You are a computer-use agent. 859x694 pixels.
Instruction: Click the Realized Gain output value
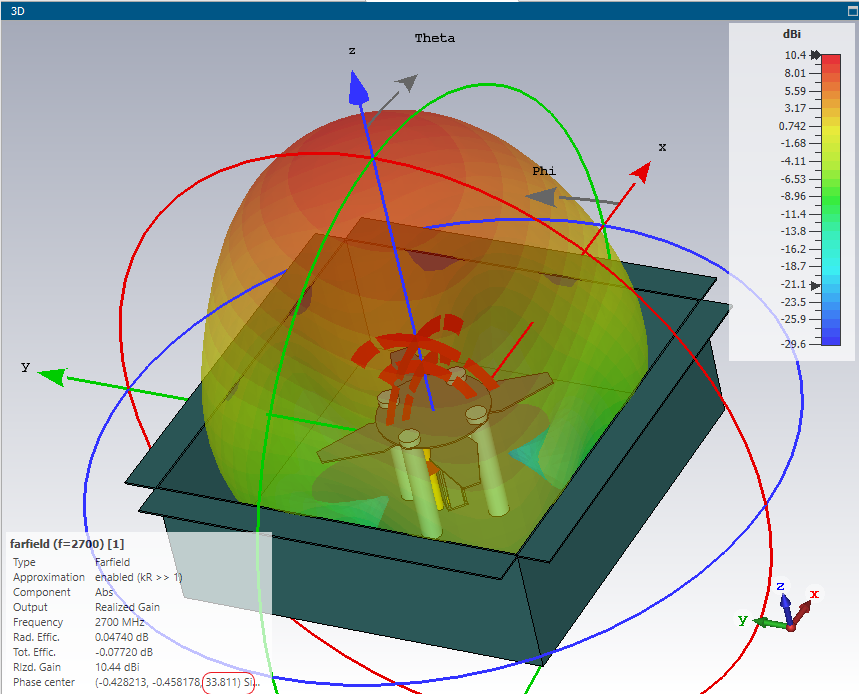coord(127,607)
